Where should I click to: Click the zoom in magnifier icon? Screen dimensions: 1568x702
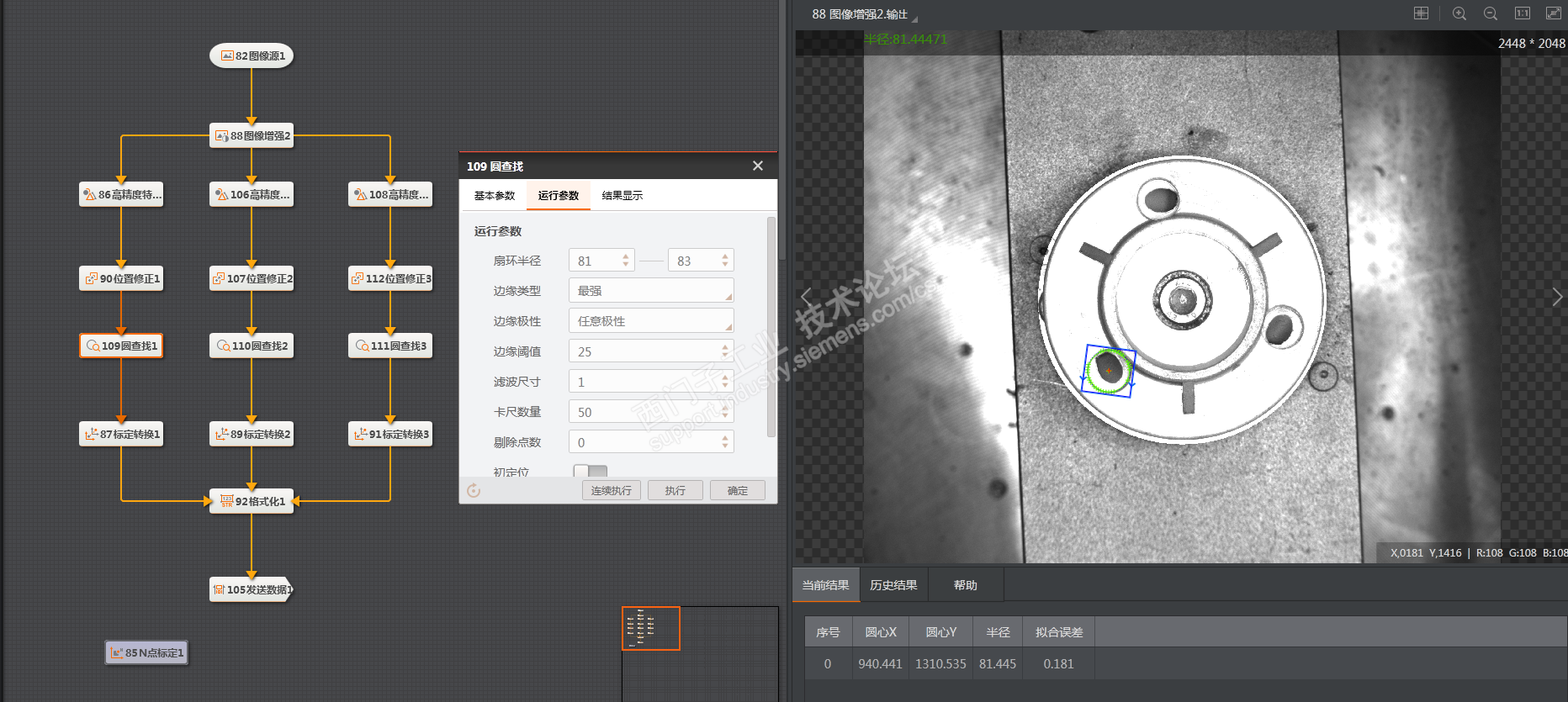[1459, 13]
